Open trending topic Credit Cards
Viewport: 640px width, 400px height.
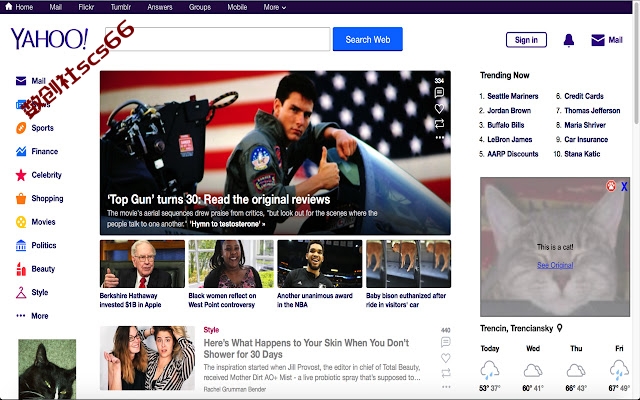coord(584,96)
